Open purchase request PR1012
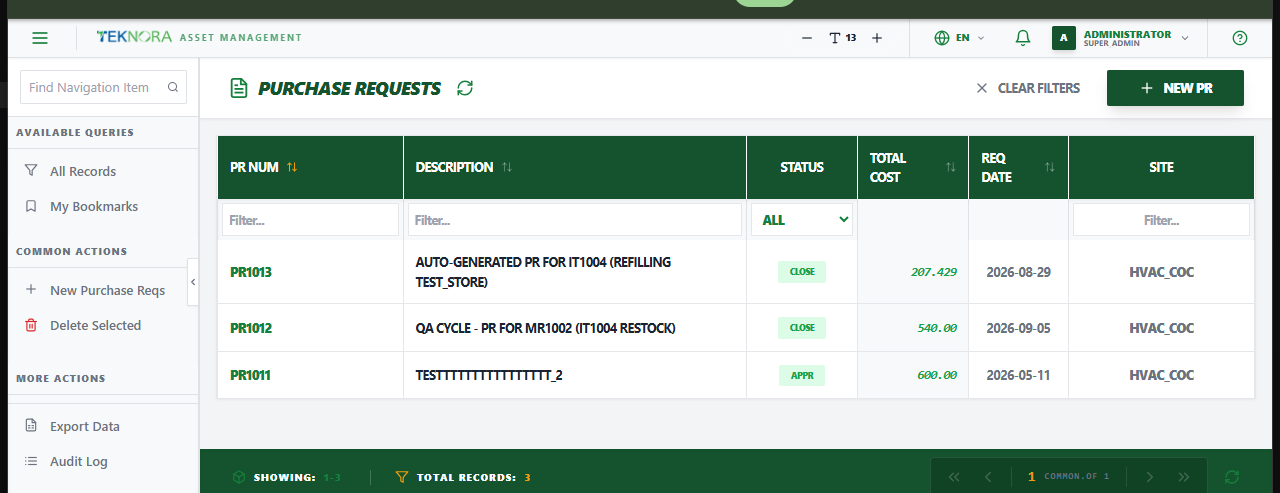 tap(251, 328)
